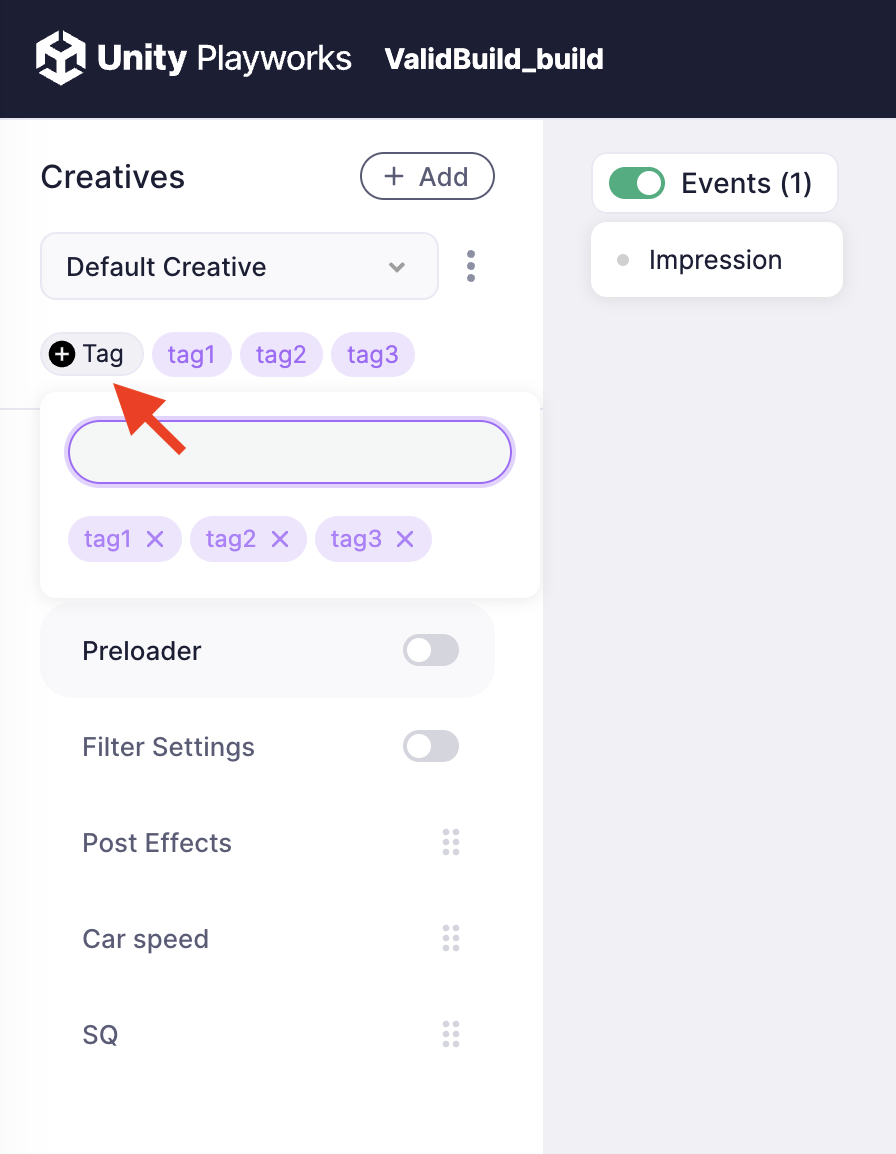This screenshot has width=896, height=1154.
Task: Click the drag handle beside SQ
Action: point(451,1034)
